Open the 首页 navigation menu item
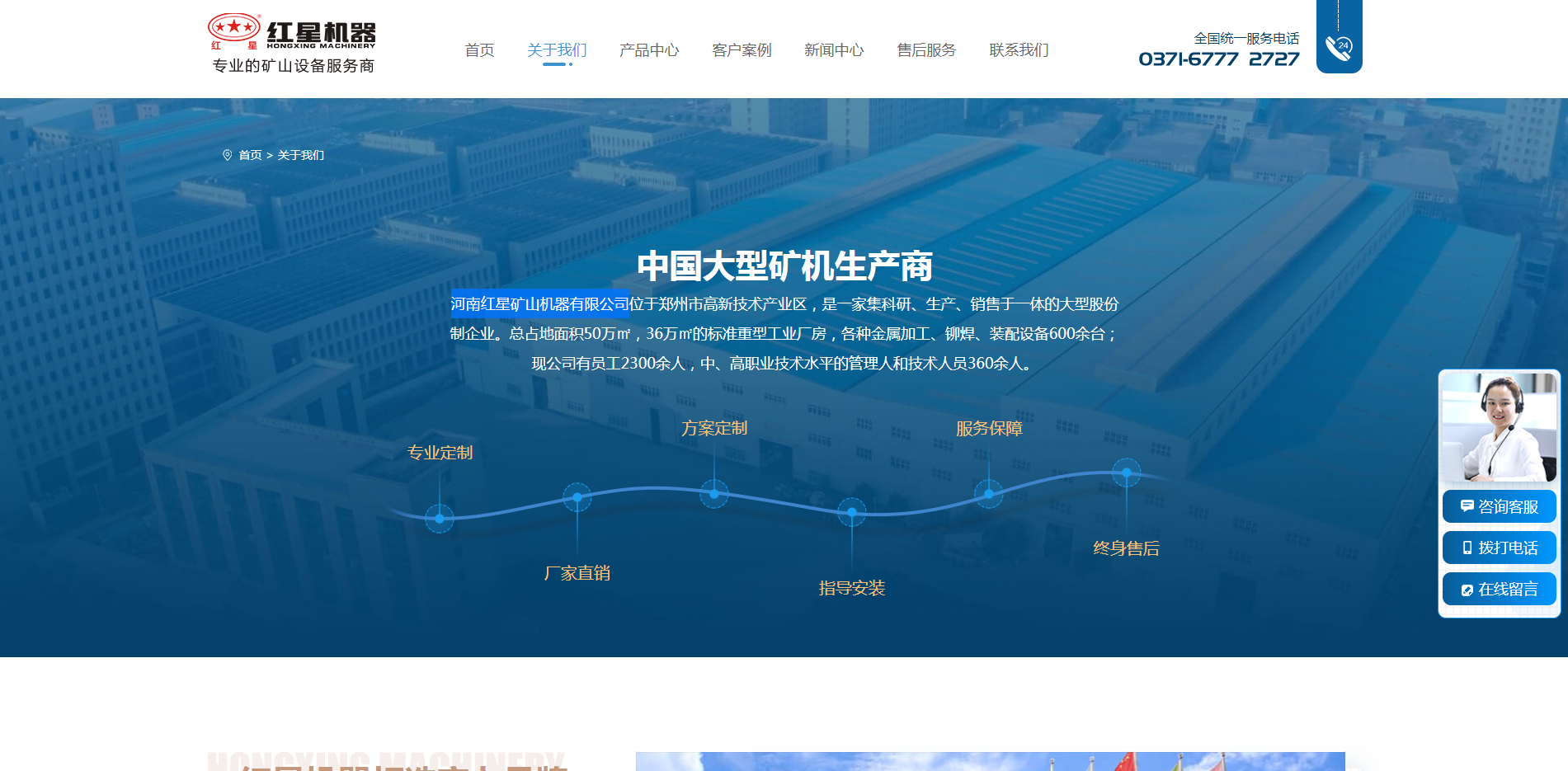This screenshot has width=1568, height=771. (x=479, y=50)
